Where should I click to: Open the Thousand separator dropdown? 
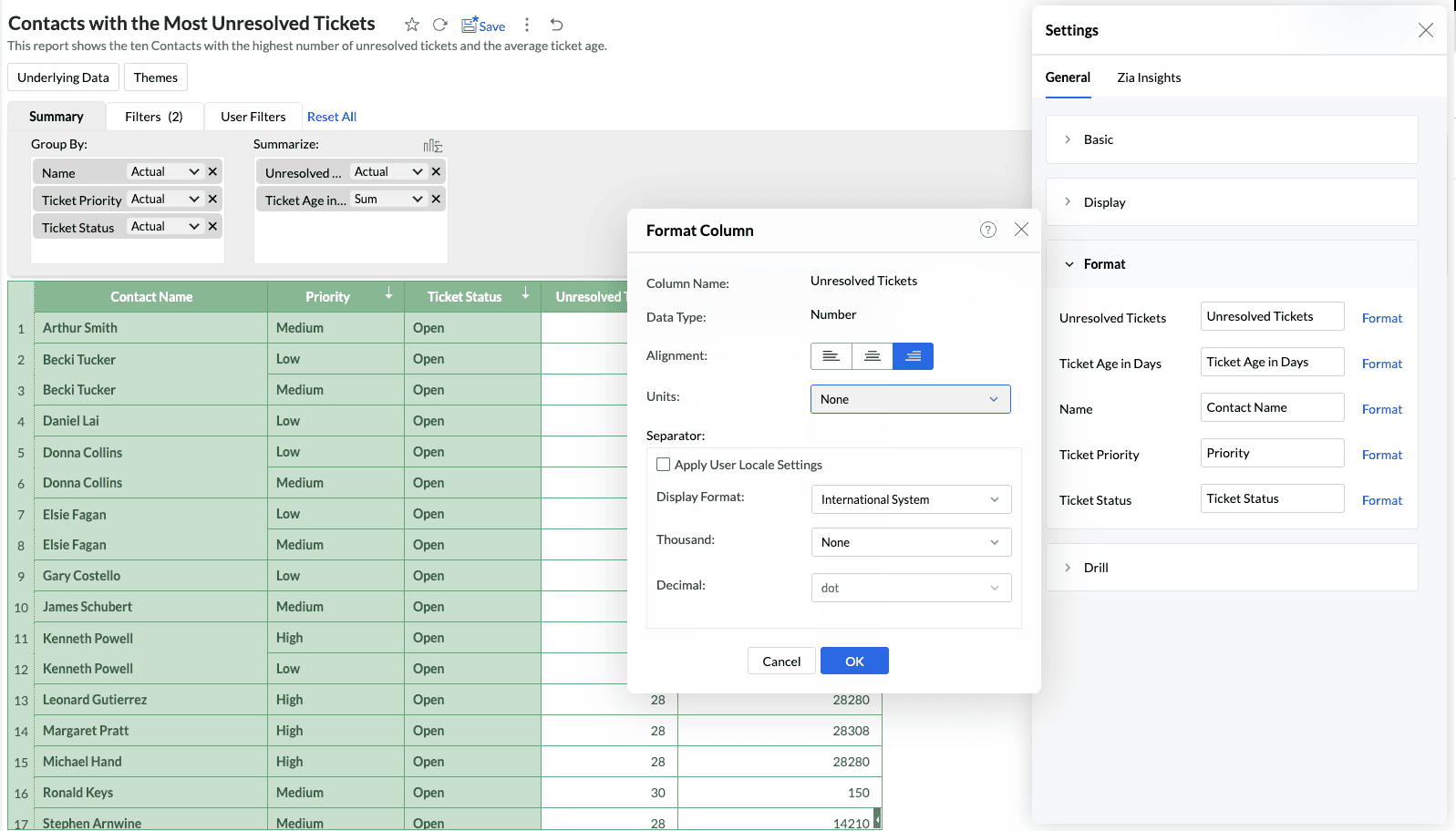point(911,542)
